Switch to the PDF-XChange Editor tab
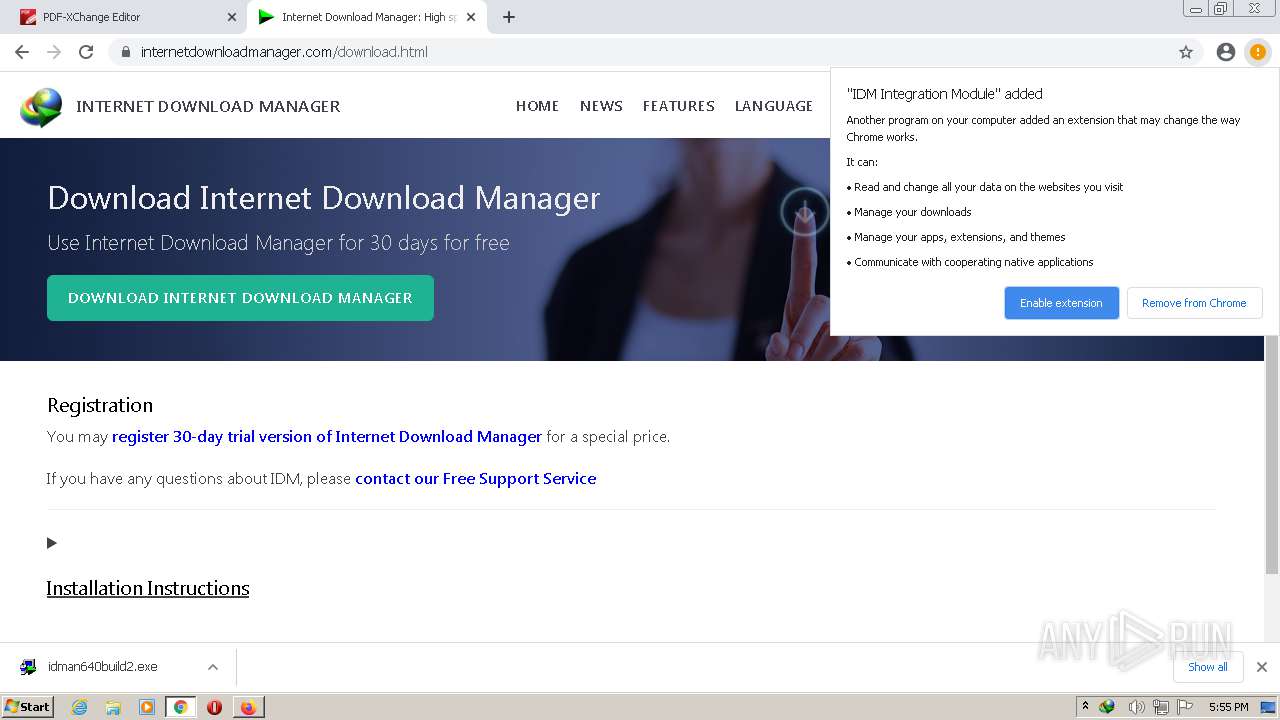1280x720 pixels. (x=125, y=17)
